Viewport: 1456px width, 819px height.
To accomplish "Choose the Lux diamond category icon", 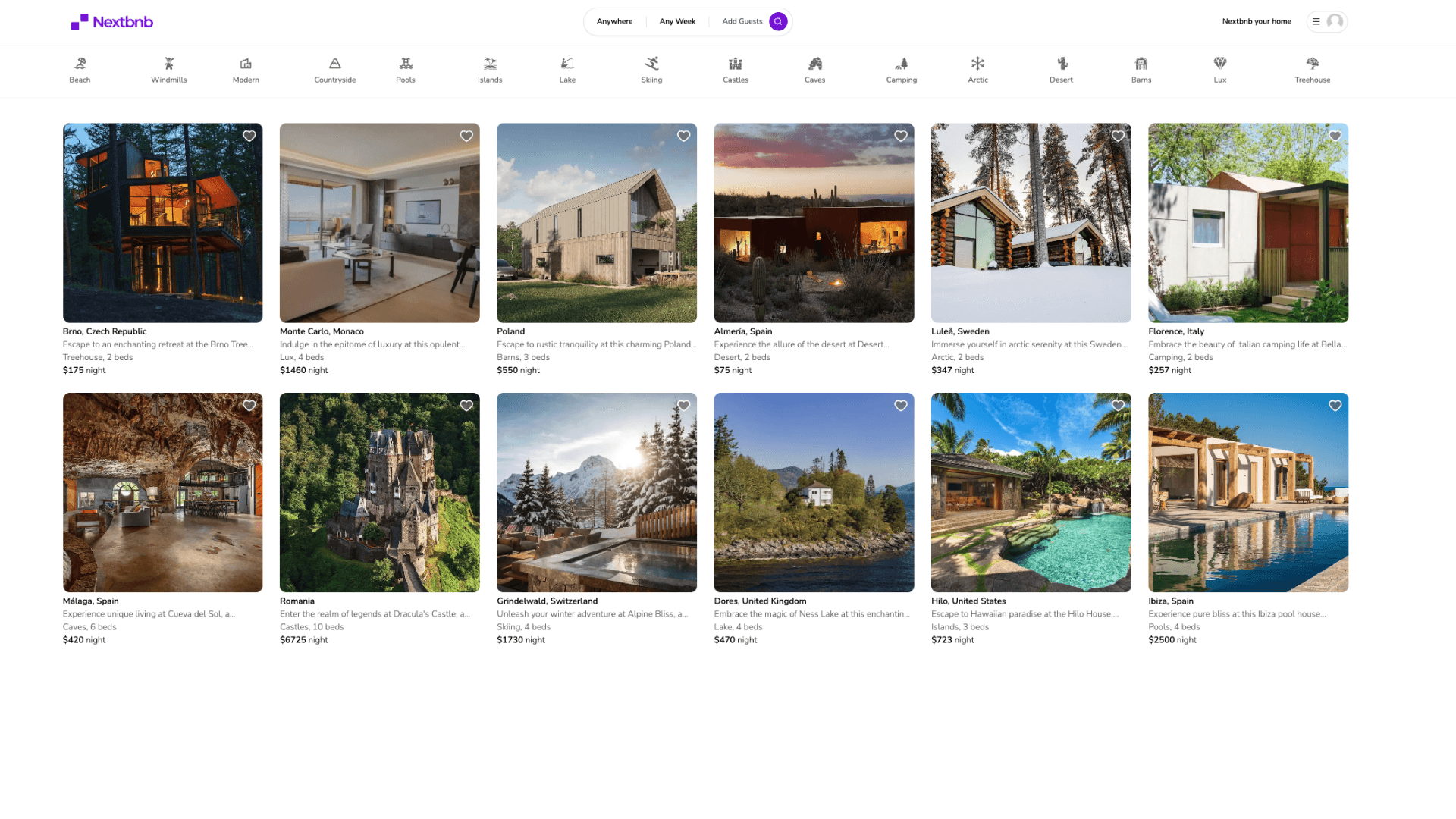I will coord(1219,64).
